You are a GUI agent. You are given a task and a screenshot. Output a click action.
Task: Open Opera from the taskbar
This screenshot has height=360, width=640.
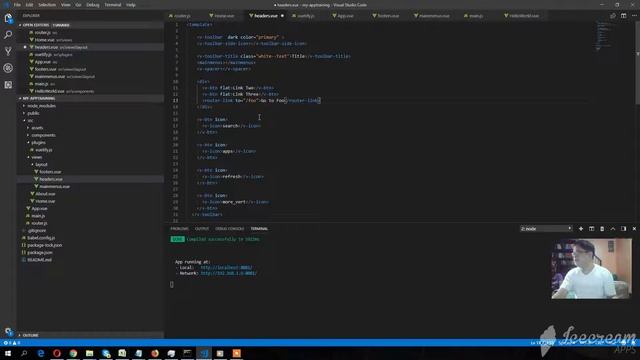(57, 353)
